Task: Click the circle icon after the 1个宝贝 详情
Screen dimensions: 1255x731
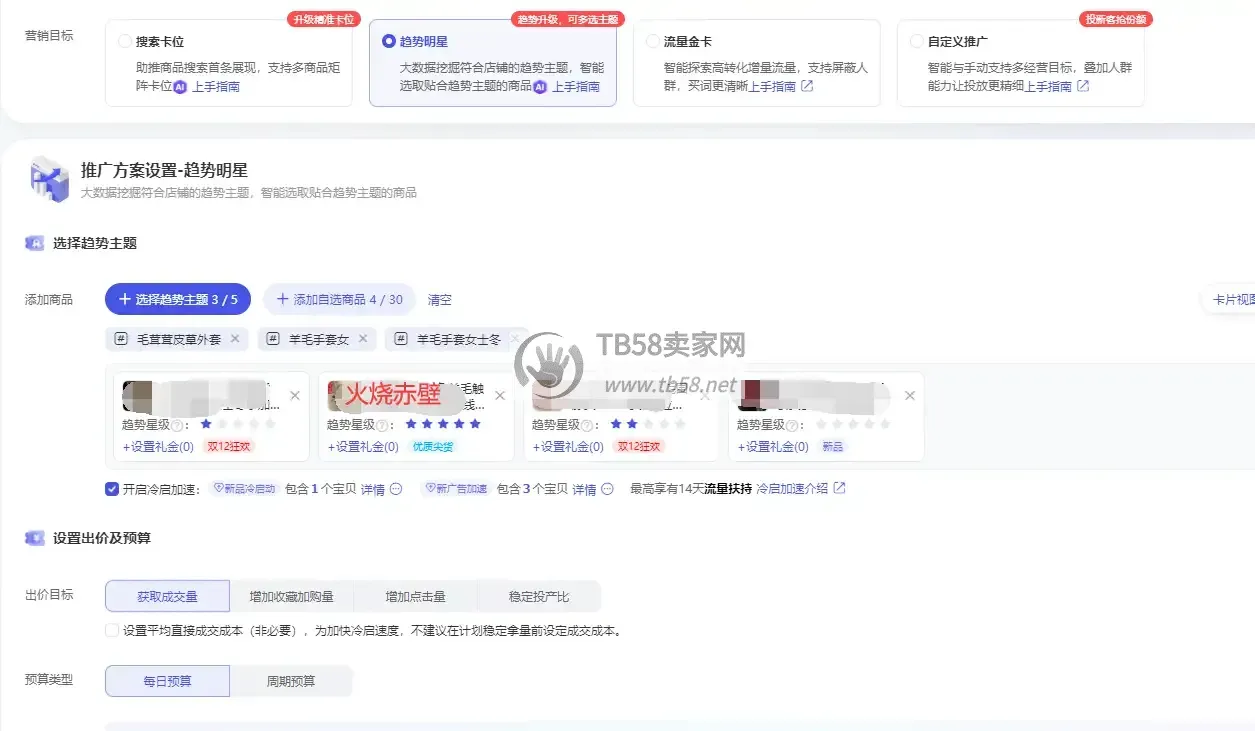Action: pyautogui.click(x=396, y=489)
